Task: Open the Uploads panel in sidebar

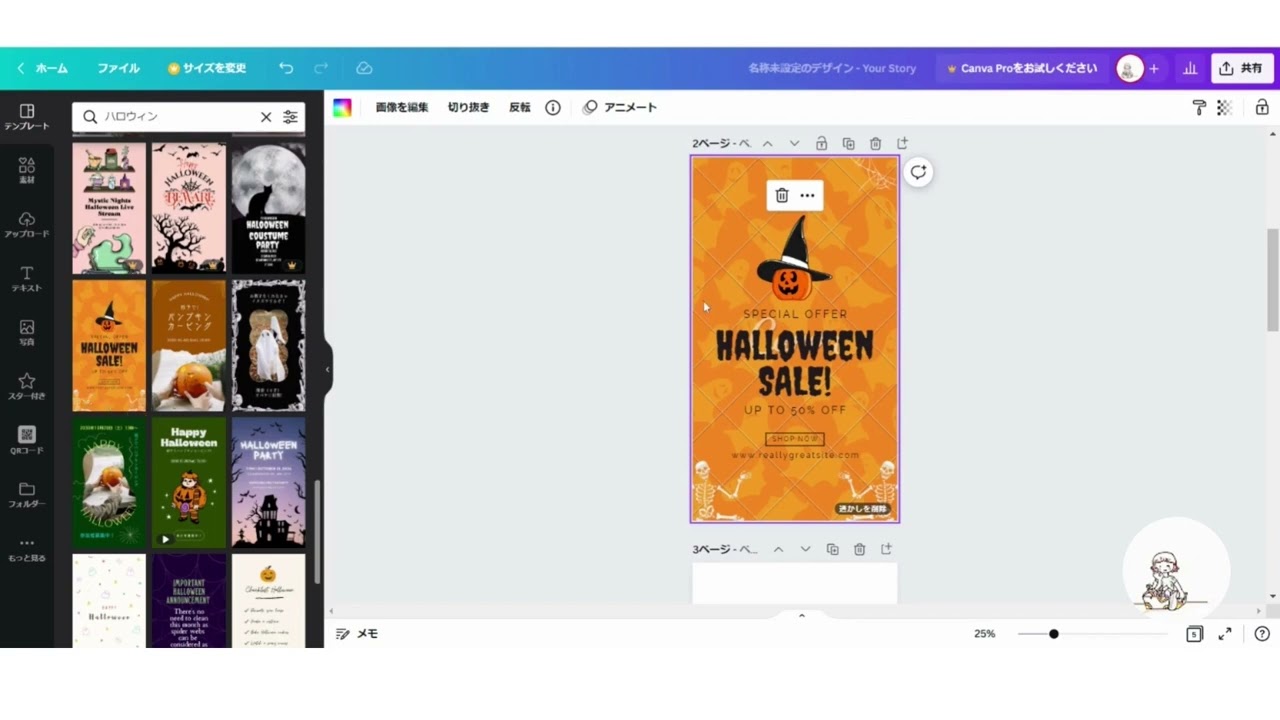Action: point(27,225)
